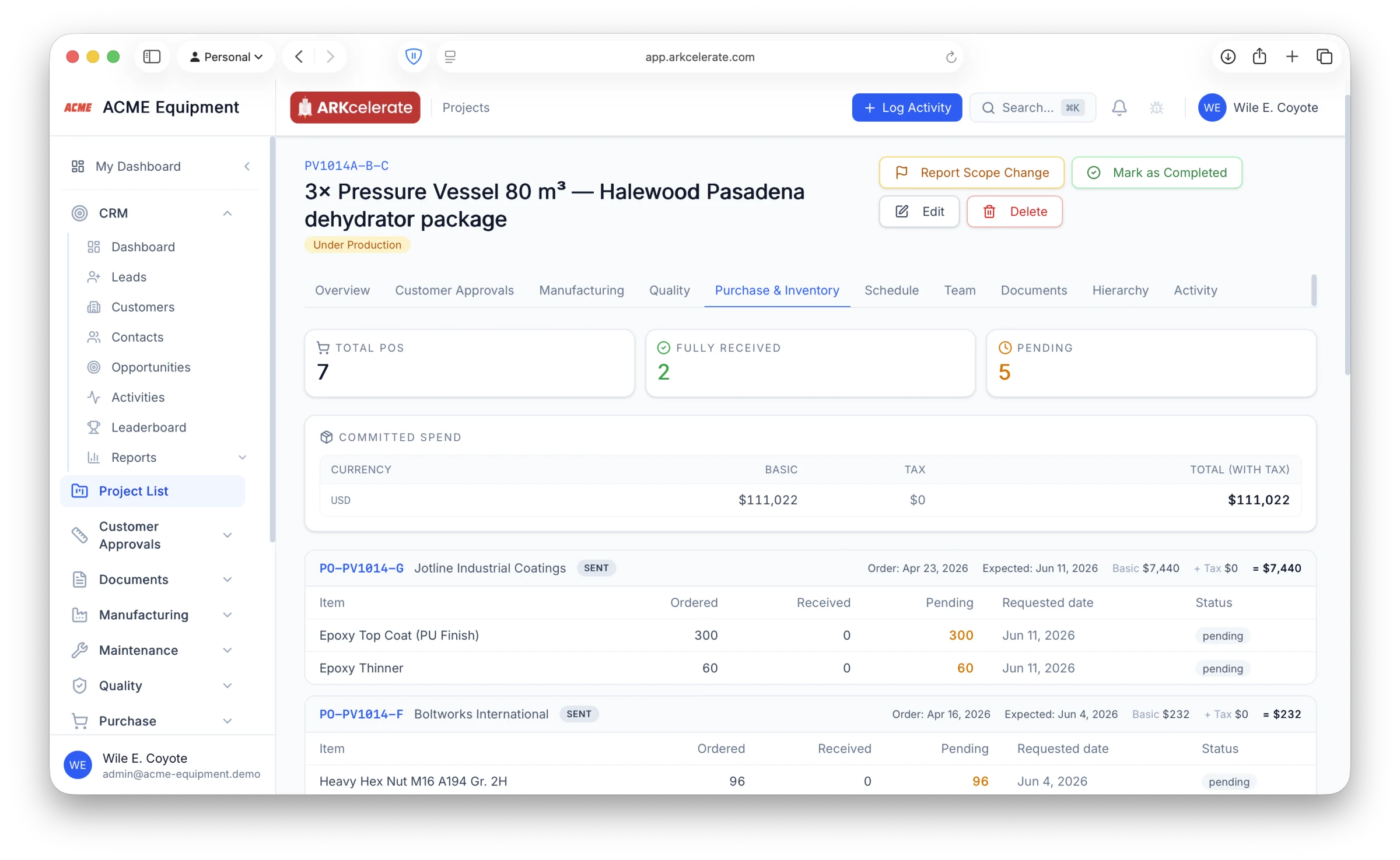The height and width of the screenshot is (860, 1400).
Task: Collapse the CRM section
Action: pos(228,213)
